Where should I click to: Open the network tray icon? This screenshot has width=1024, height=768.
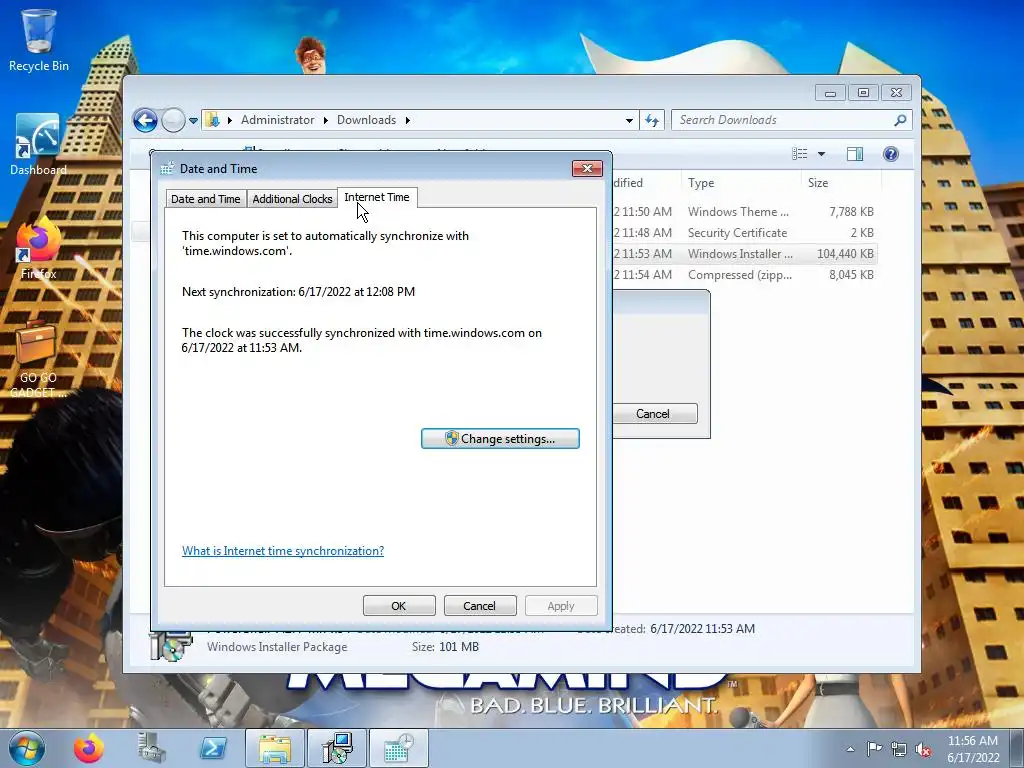click(x=899, y=749)
